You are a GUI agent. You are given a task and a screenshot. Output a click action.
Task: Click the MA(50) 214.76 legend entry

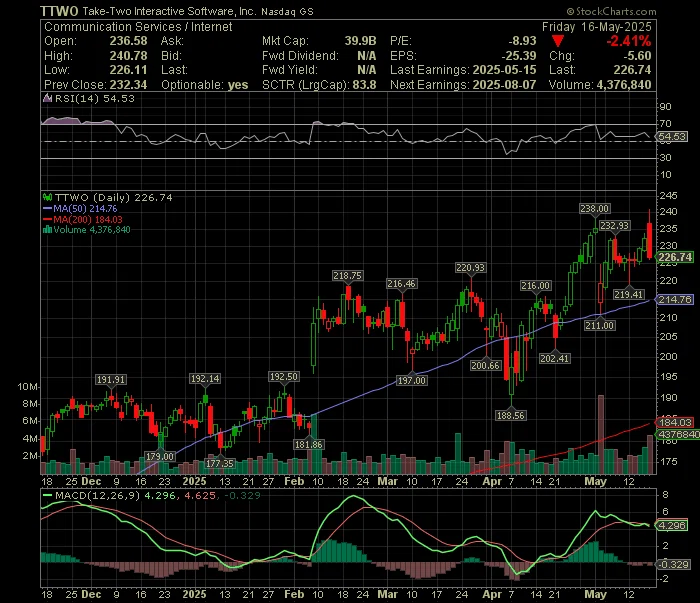85,208
